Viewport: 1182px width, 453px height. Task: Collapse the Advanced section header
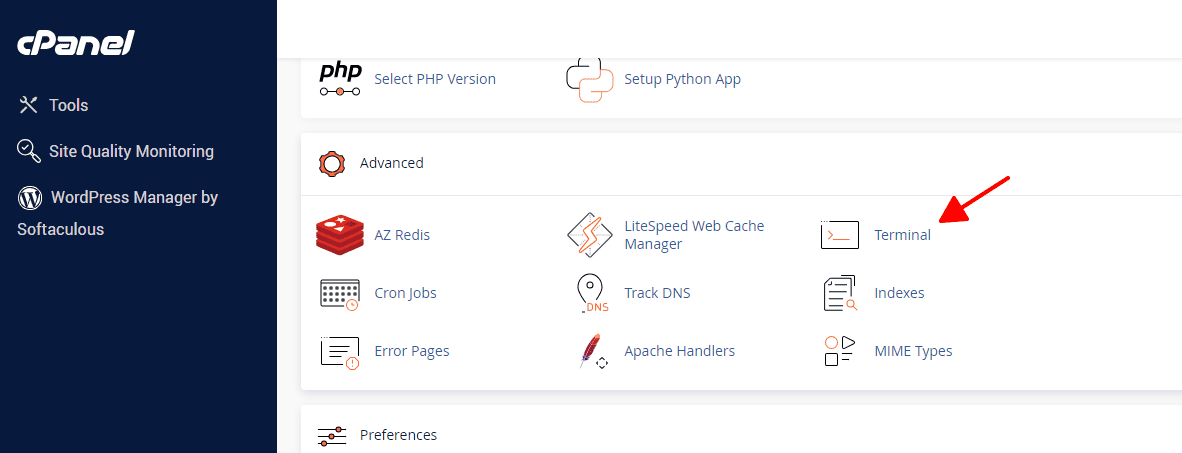(391, 163)
